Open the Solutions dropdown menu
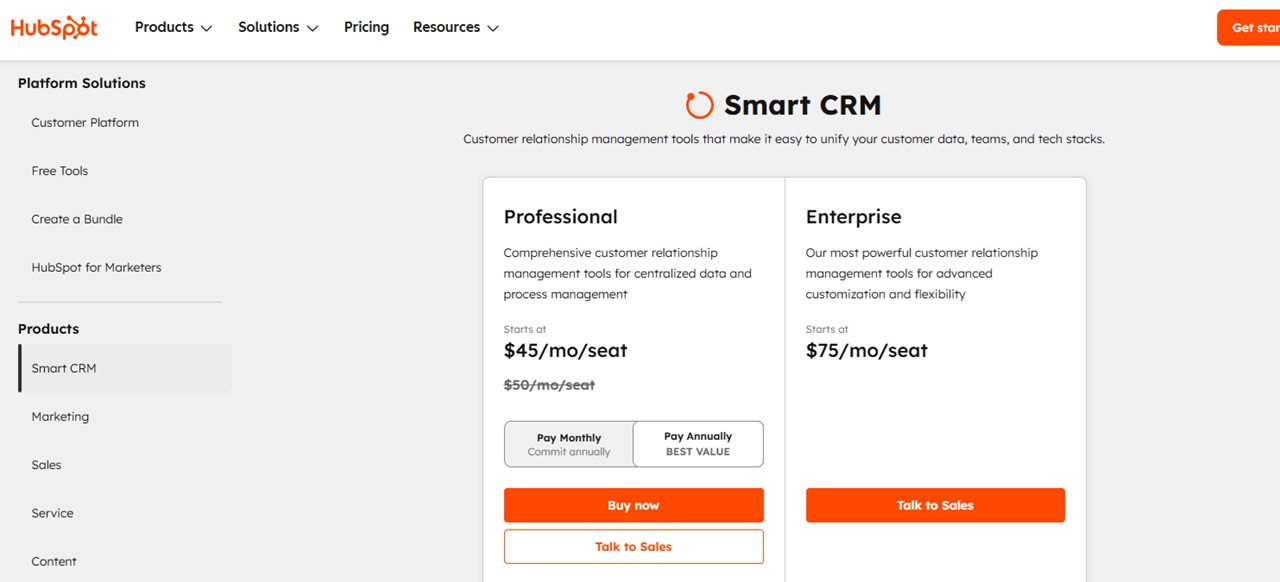Viewport: 1280px width, 582px height. [x=277, y=27]
